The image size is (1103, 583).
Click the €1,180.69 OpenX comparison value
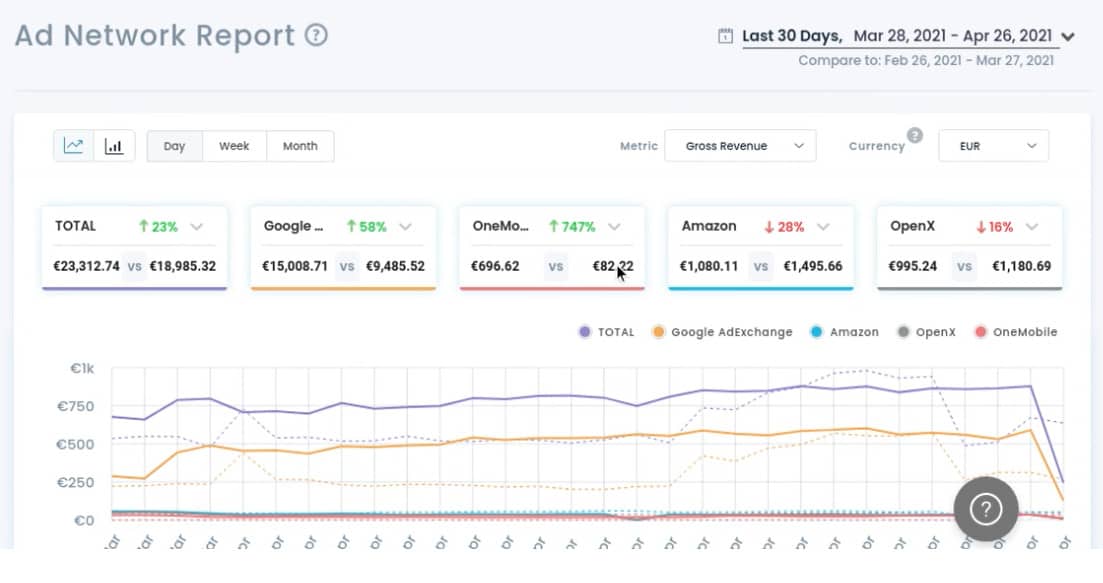1021,266
